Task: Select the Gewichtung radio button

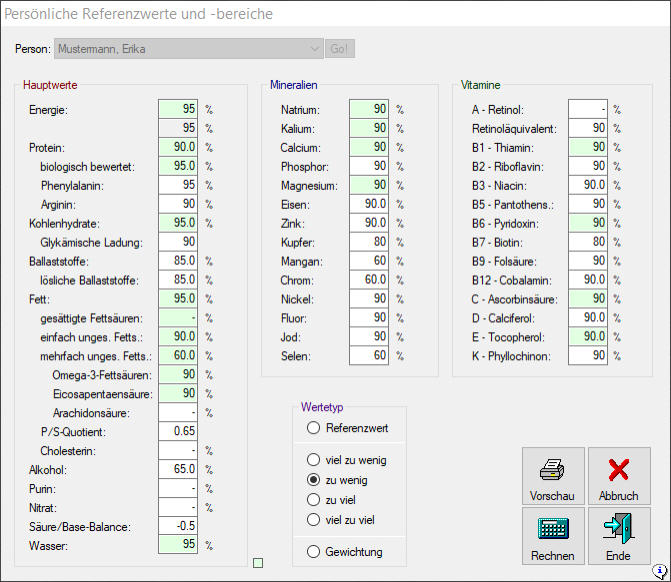Action: (314, 552)
